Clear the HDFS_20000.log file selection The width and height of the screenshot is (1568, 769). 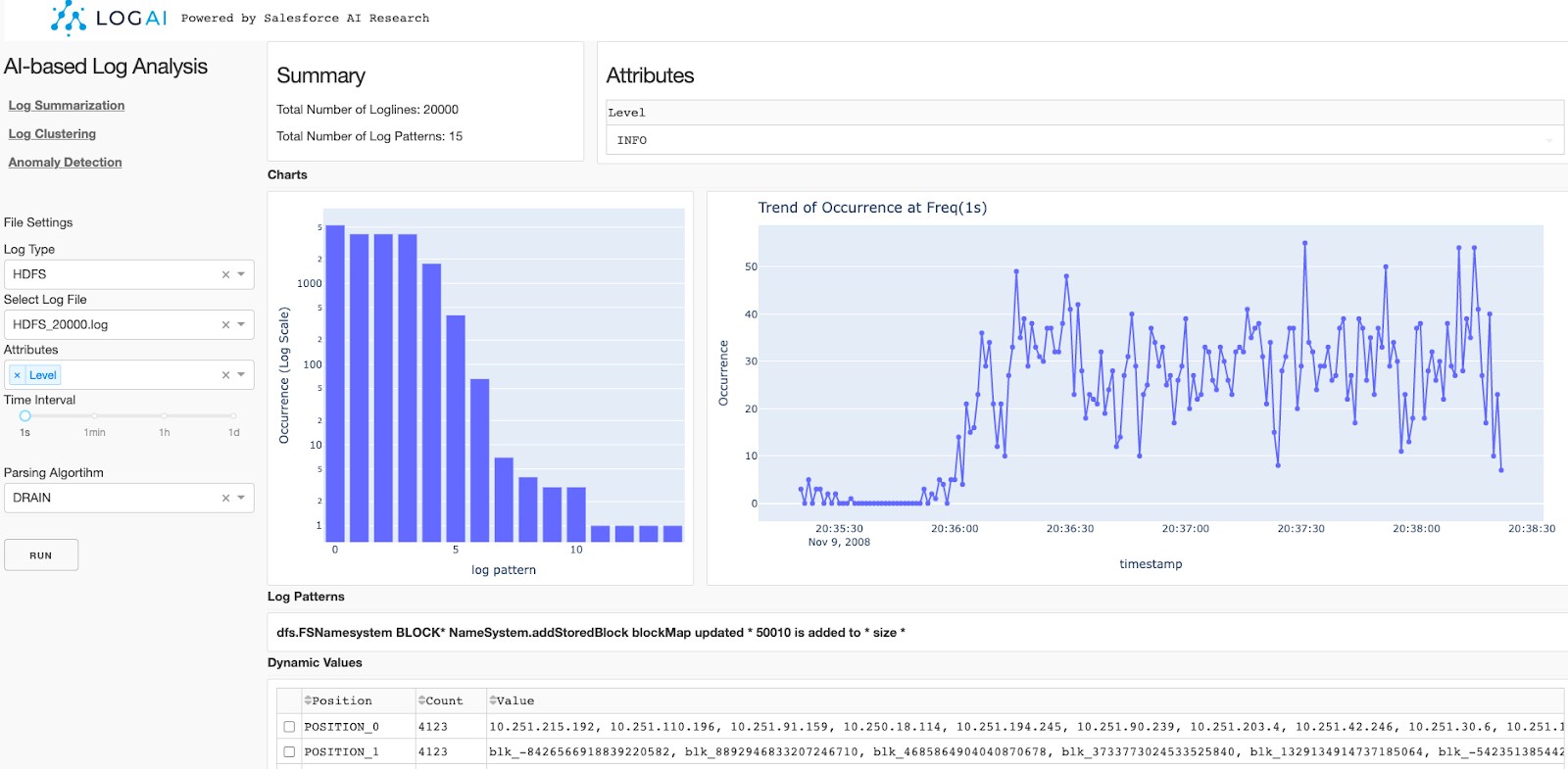pos(225,324)
